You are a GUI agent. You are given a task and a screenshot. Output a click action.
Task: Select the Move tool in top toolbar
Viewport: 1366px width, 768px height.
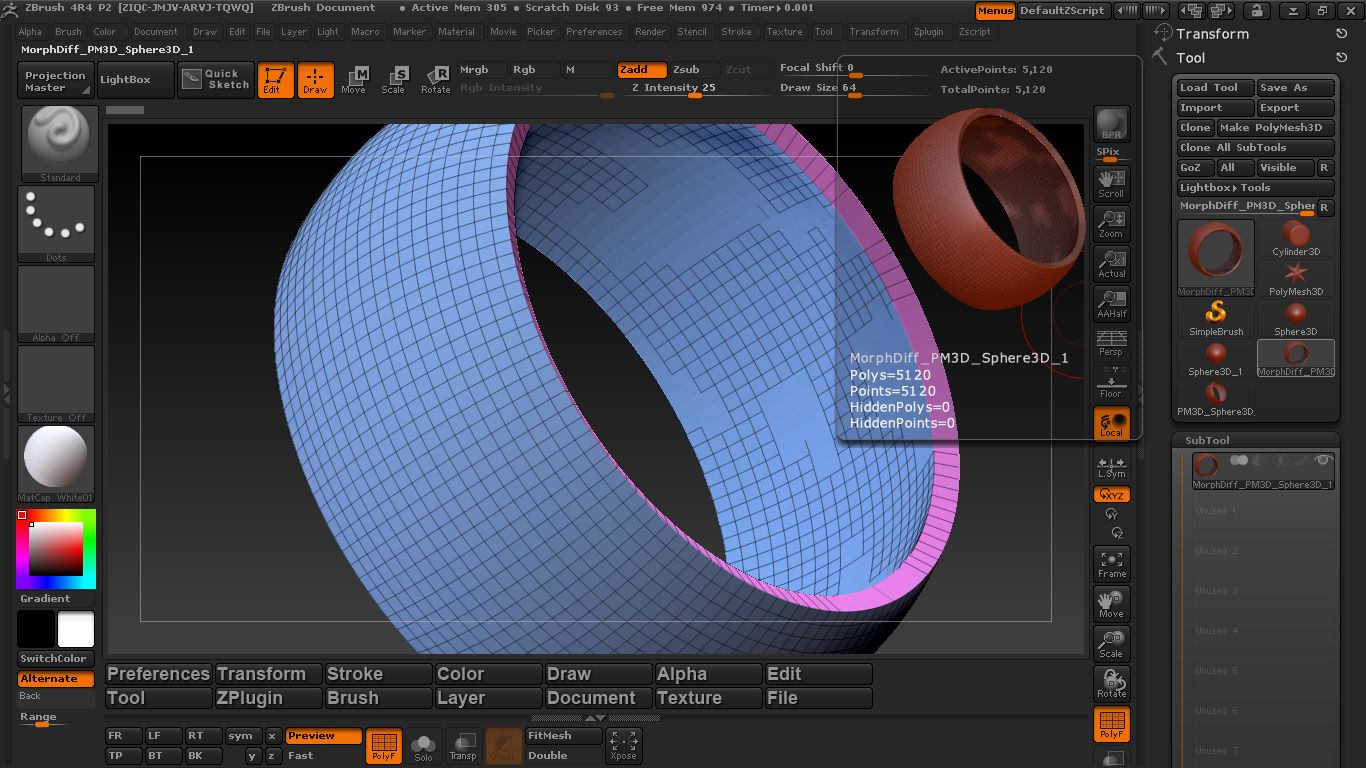pyautogui.click(x=354, y=80)
